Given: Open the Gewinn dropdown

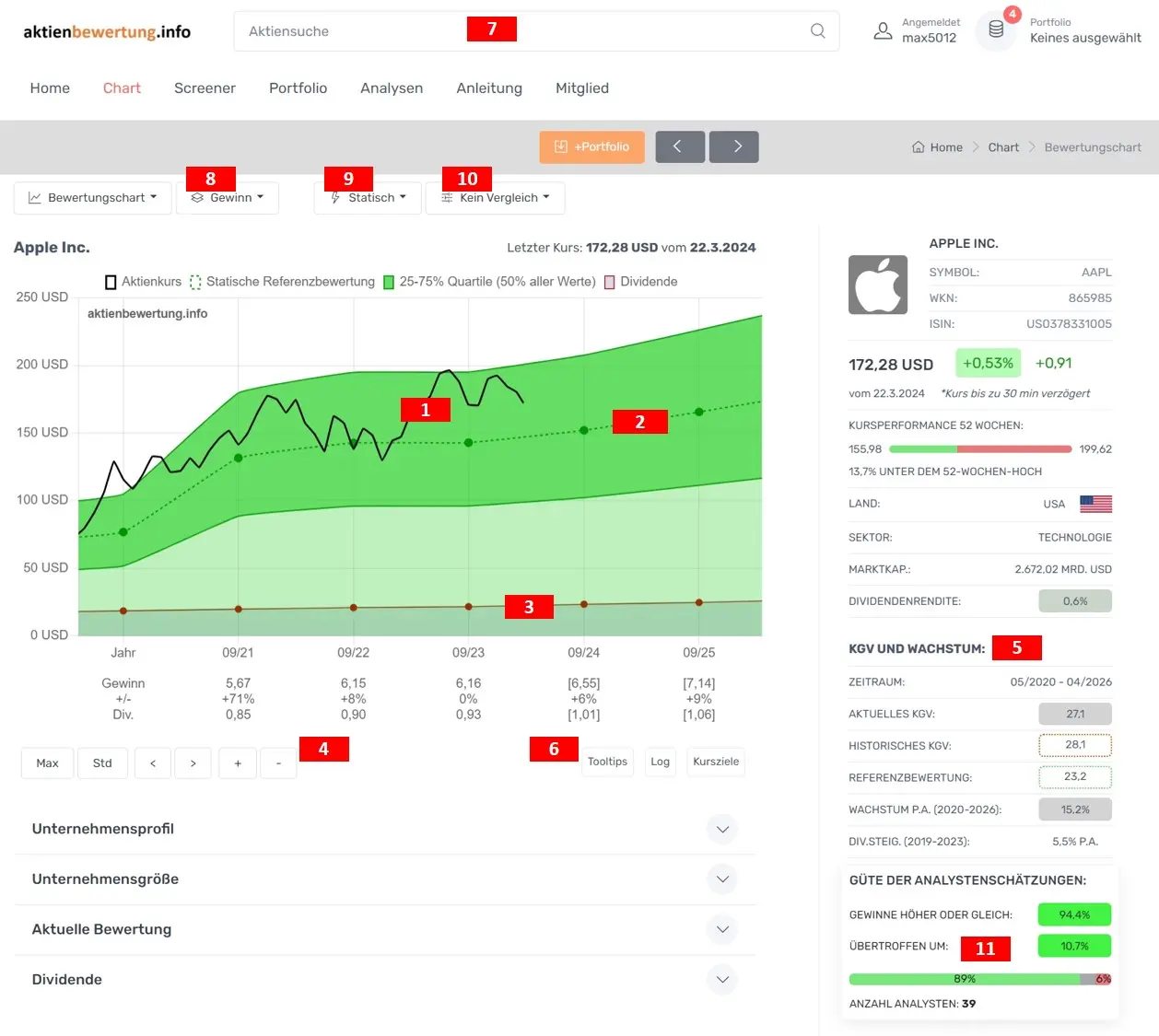Looking at the screenshot, I should (x=228, y=198).
